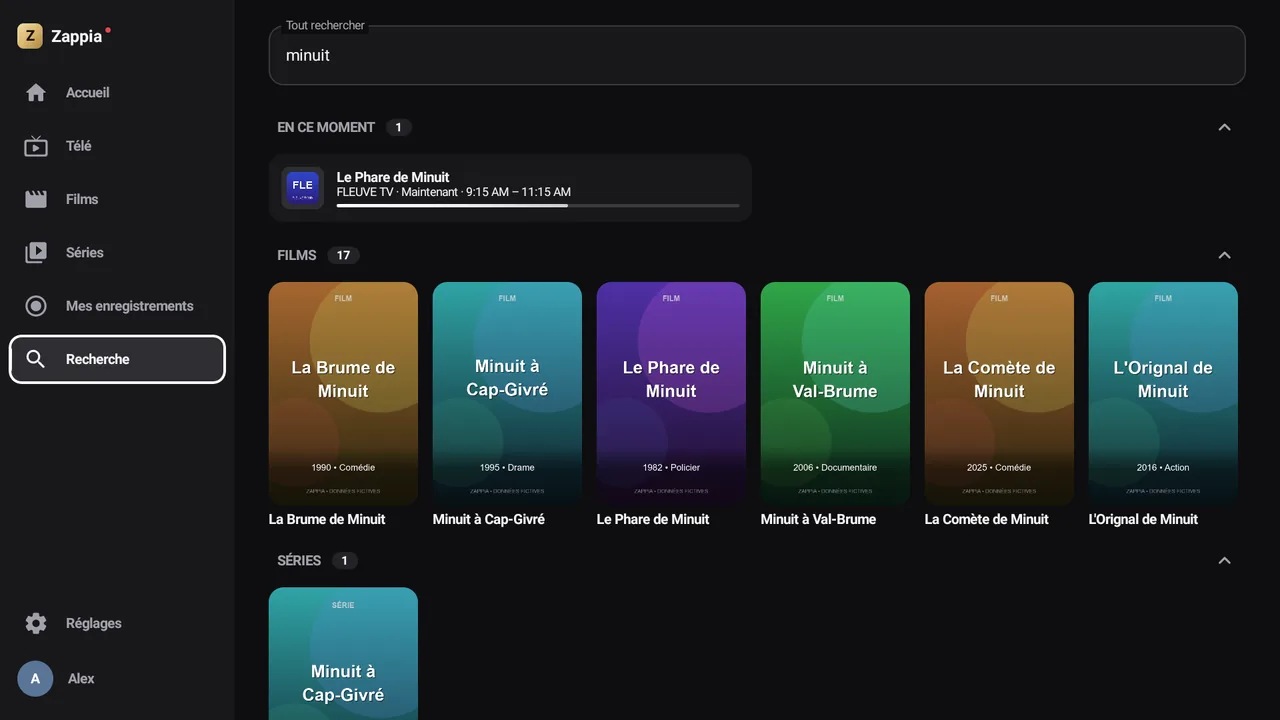Click the Alex profile name
The image size is (1280, 720).
point(81,679)
